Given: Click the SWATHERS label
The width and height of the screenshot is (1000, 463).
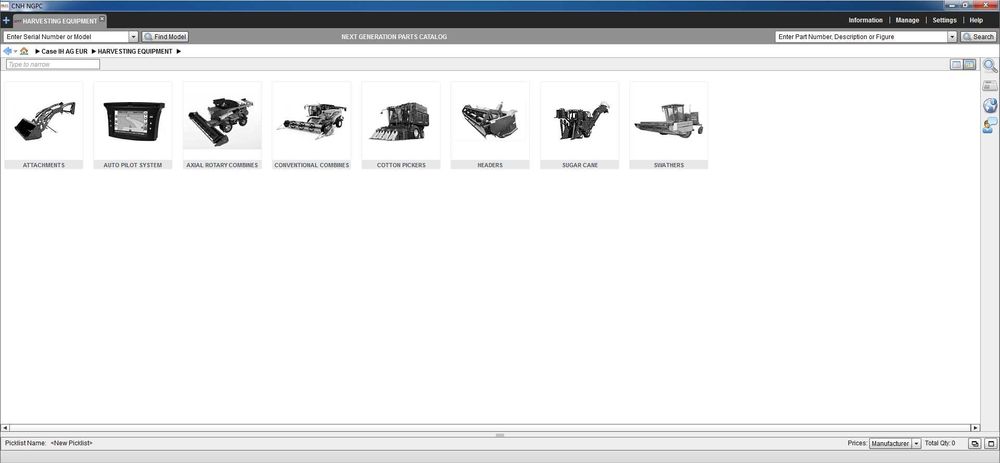Looking at the screenshot, I should 669,165.
